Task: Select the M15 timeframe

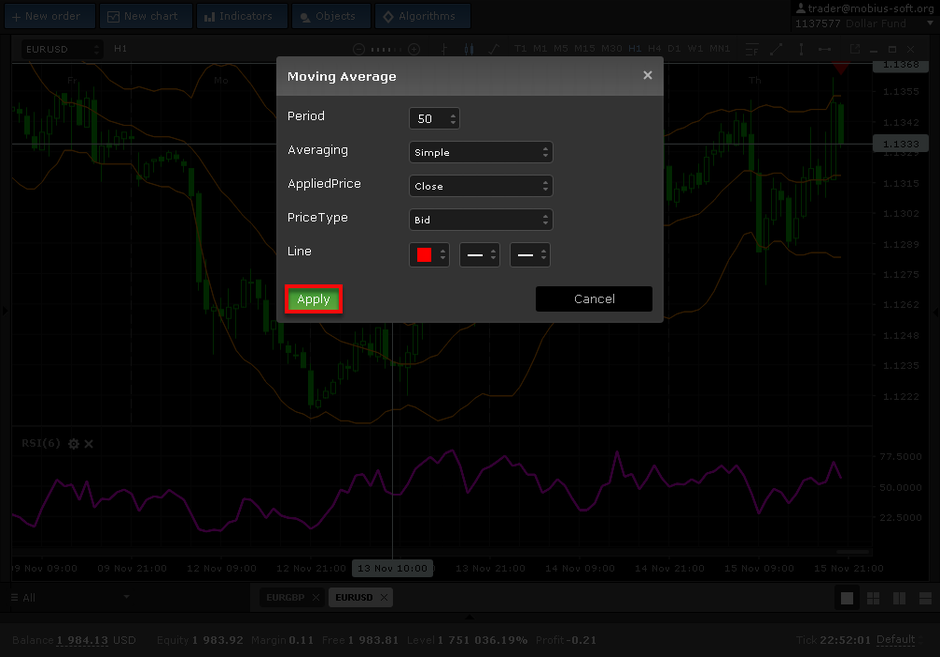Action: point(585,49)
